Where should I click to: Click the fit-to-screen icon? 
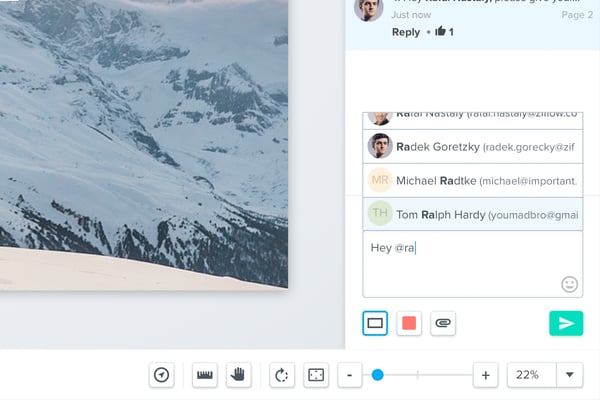tap(316, 375)
